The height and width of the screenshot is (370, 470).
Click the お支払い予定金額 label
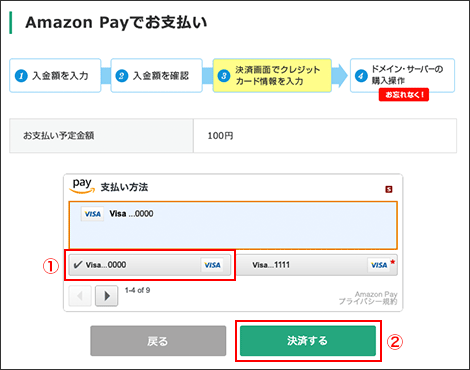click(x=58, y=136)
